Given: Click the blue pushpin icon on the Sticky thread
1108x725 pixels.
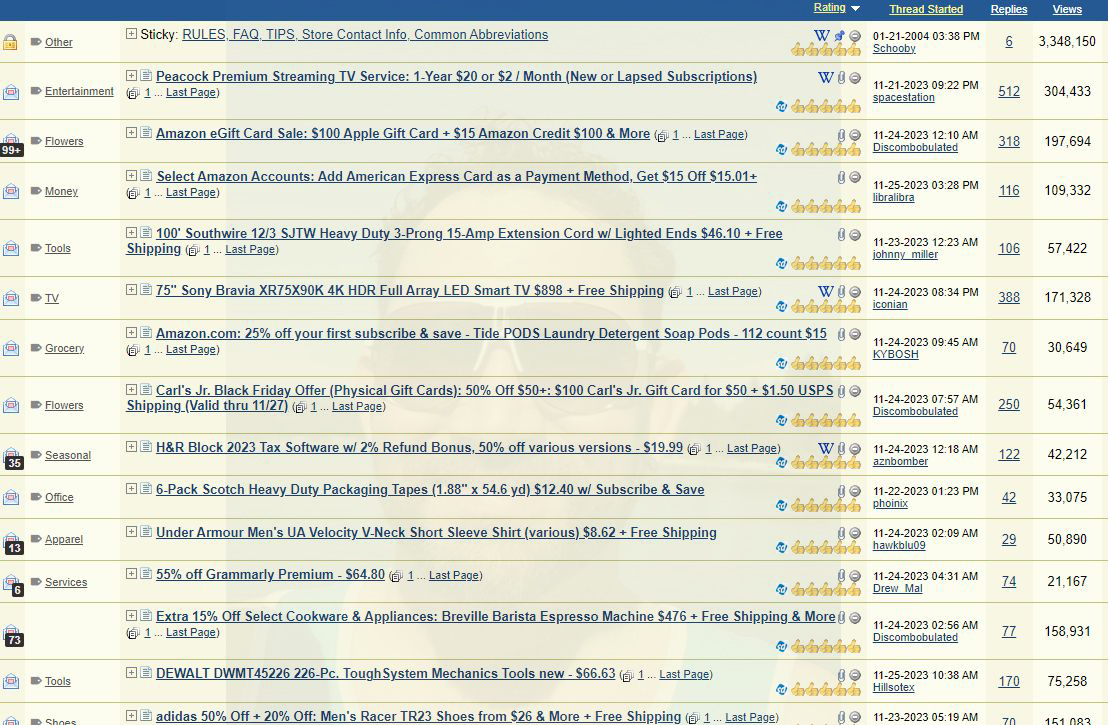Looking at the screenshot, I should [x=839, y=35].
